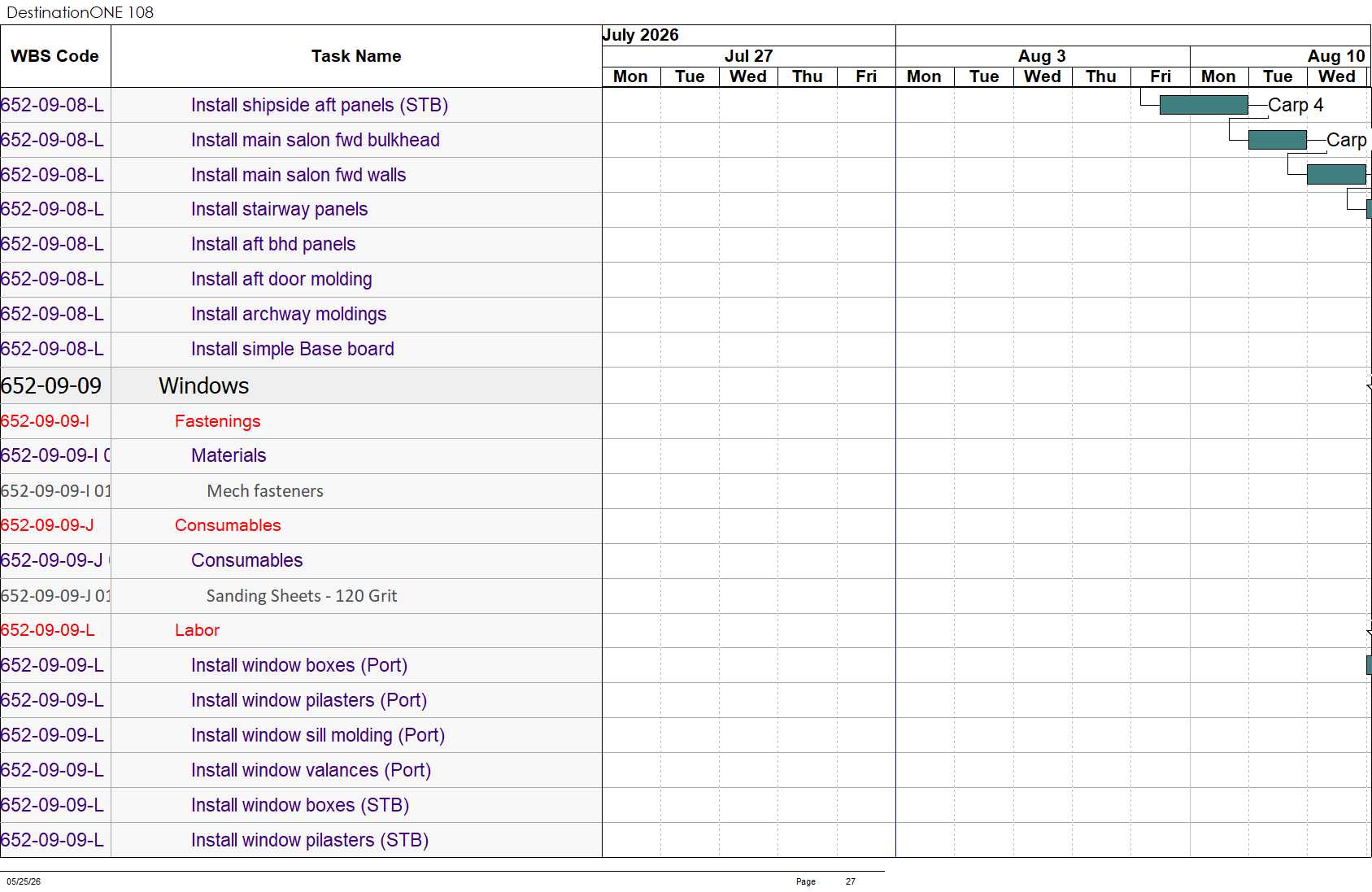Select the Gantt bar for main salon fwd walls
This screenshot has height=892, width=1372.
click(1336, 175)
